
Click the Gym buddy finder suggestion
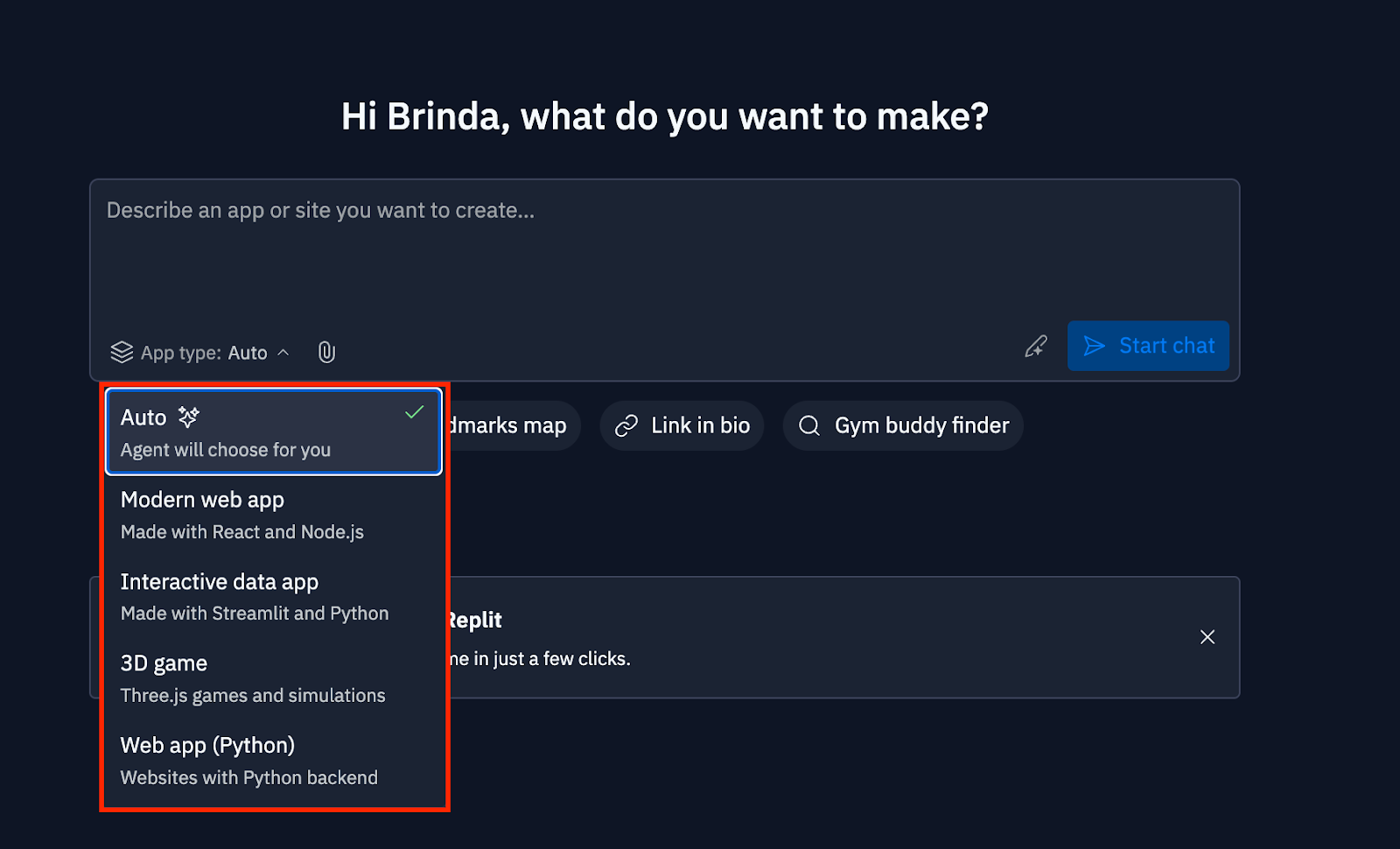[x=920, y=426]
